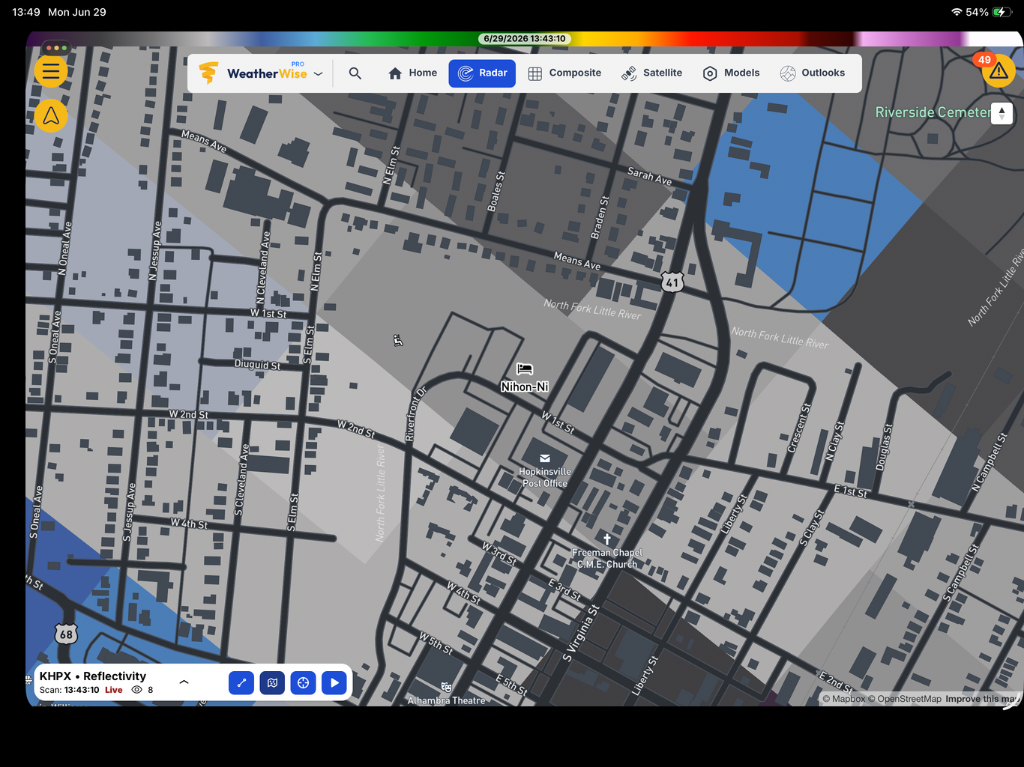Tap the US 41 highway shield
Viewport: 1024px width, 767px height.
[x=672, y=282]
